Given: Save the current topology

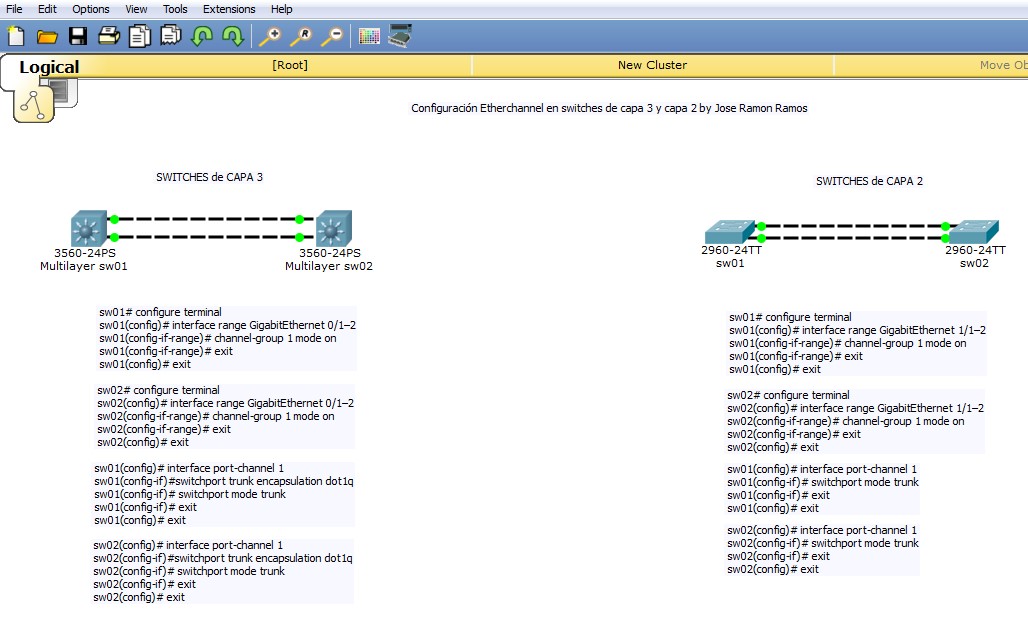Looking at the screenshot, I should tap(78, 34).
